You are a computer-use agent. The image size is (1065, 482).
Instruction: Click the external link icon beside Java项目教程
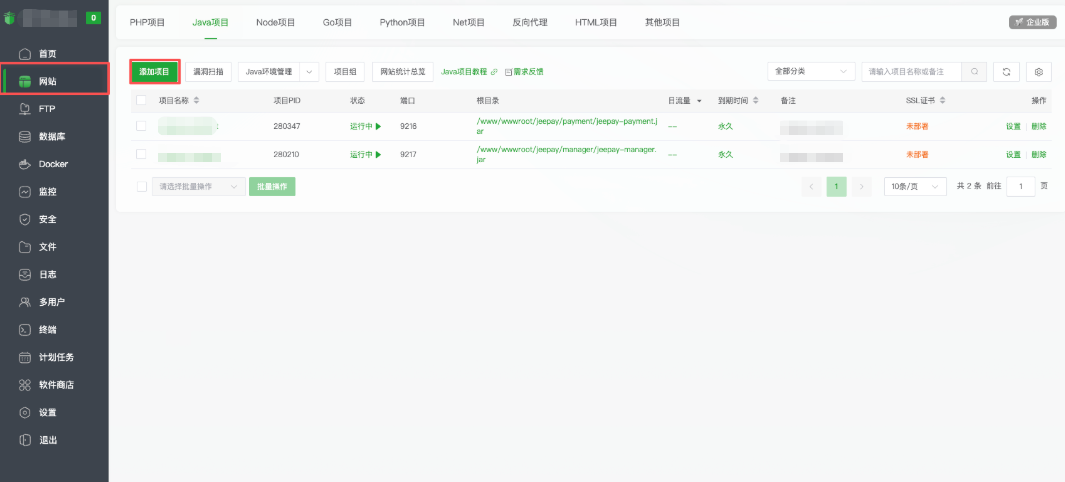(x=494, y=71)
